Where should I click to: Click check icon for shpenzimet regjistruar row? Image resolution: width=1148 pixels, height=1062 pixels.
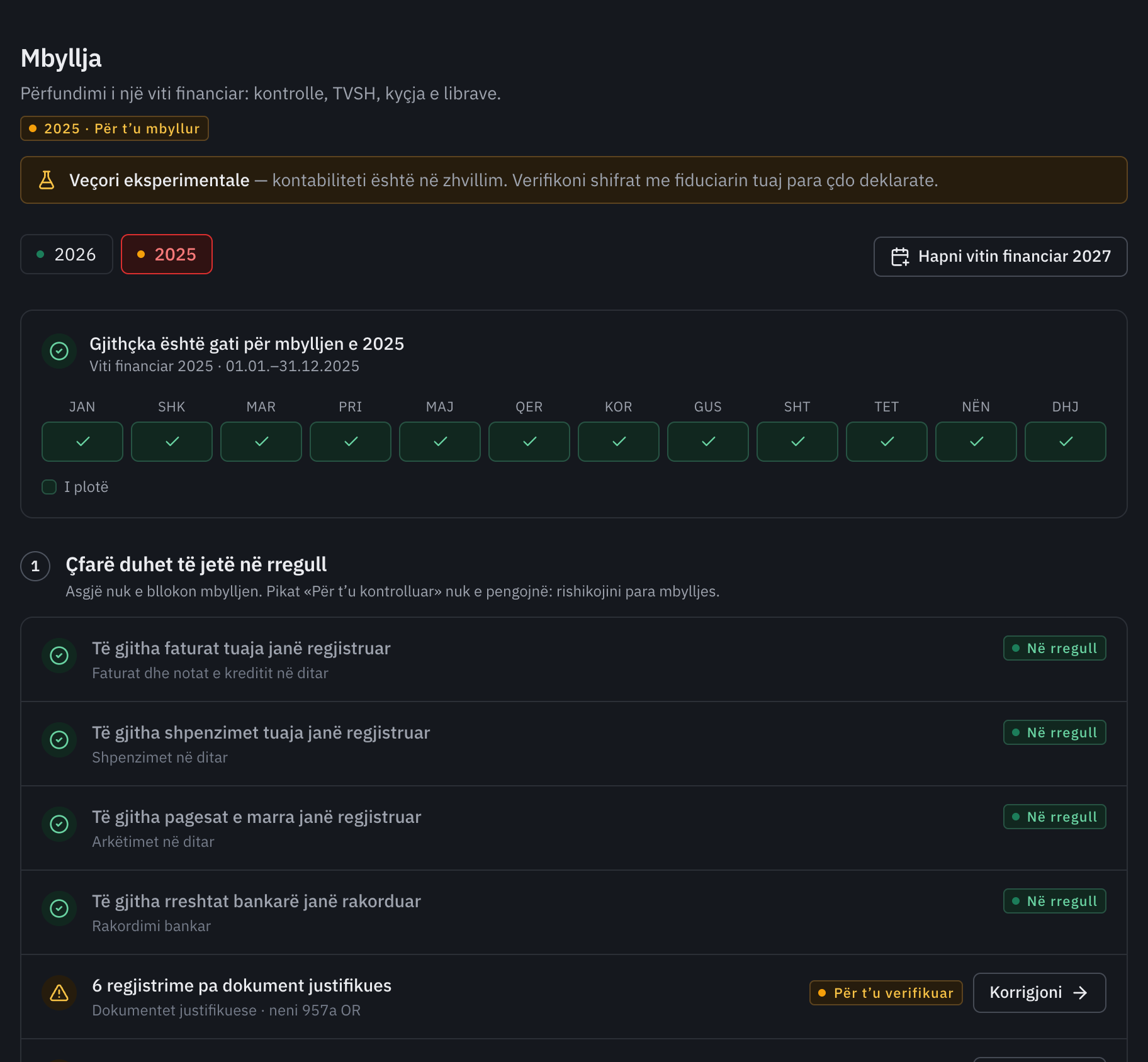pos(59,740)
